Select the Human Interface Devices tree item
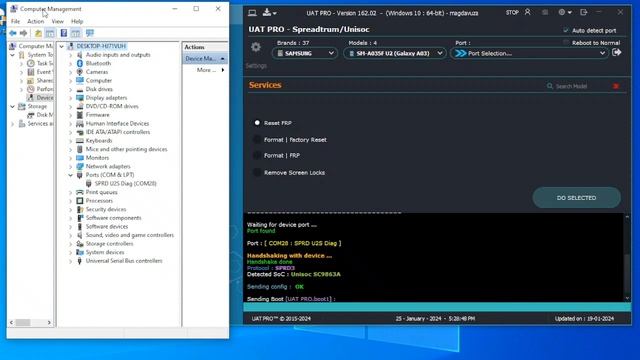The image size is (640, 360). click(x=117, y=123)
